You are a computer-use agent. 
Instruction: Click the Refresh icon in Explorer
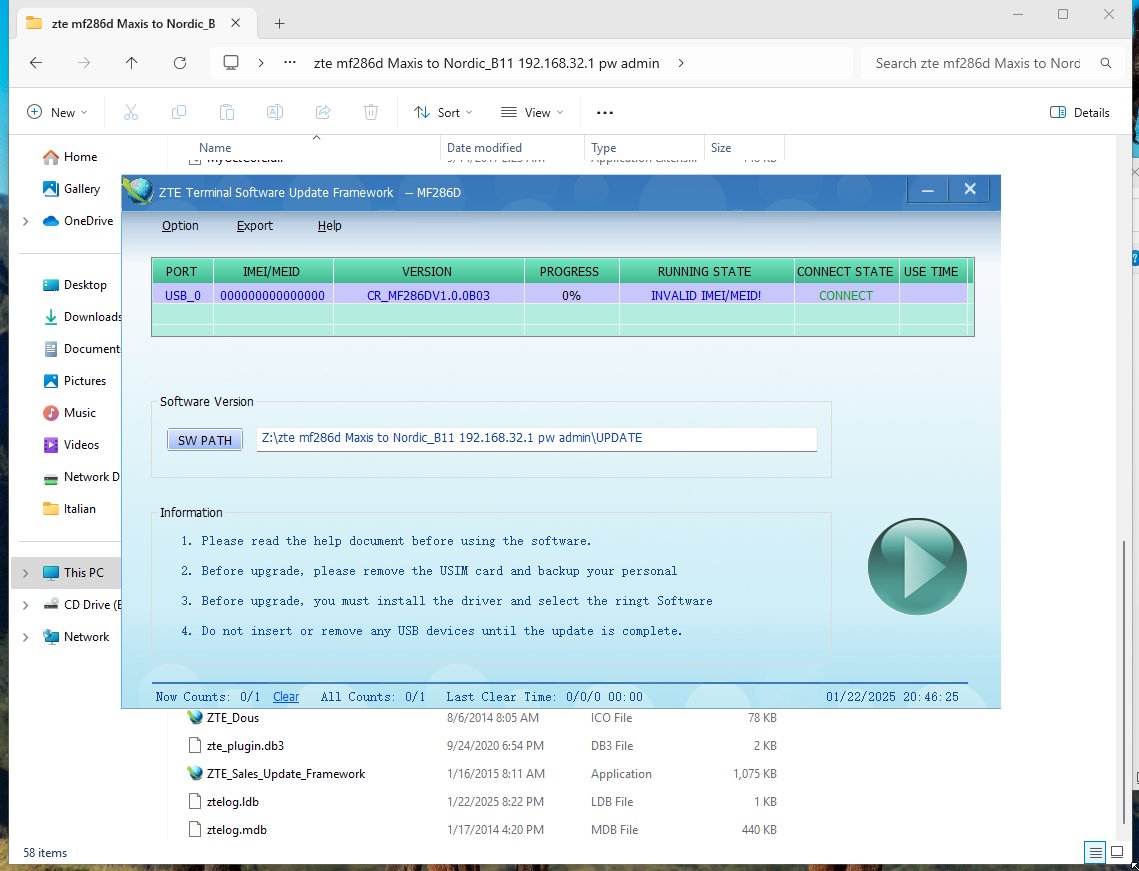(x=180, y=63)
